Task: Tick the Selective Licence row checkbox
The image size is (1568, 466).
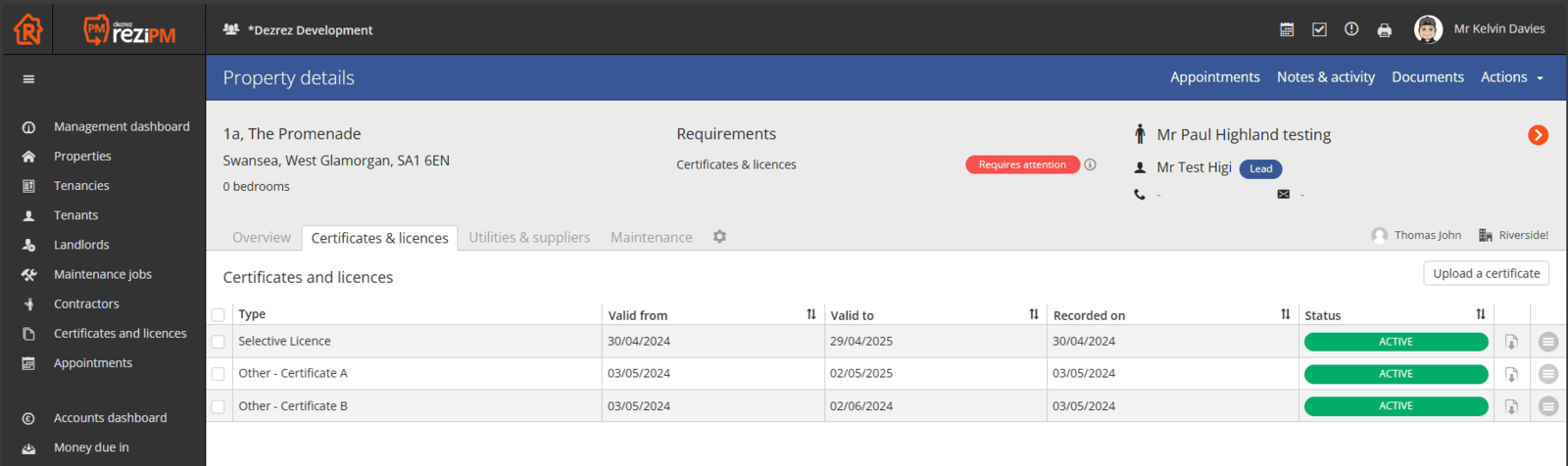Action: (218, 342)
